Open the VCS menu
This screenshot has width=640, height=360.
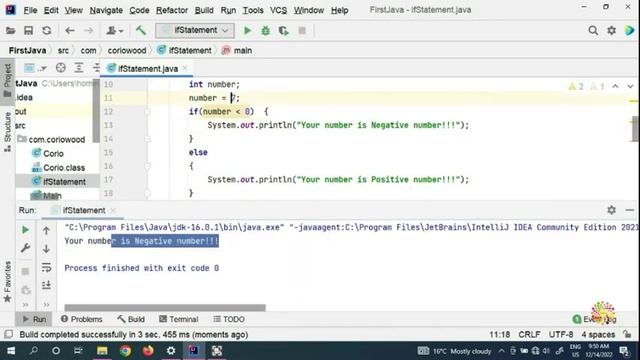coord(278,10)
